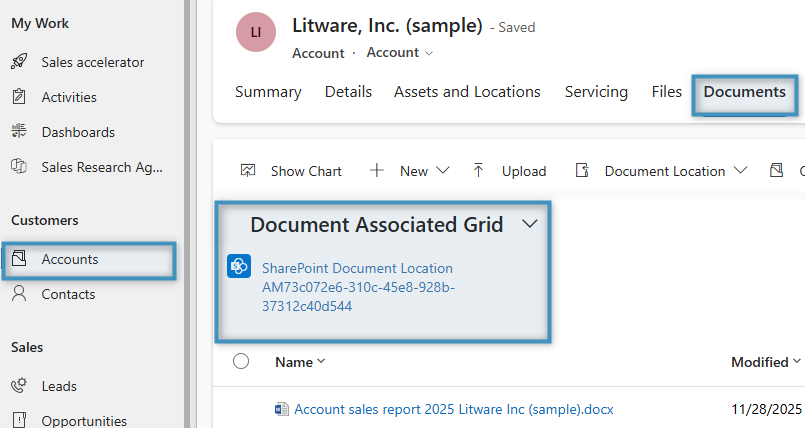Image resolution: width=805 pixels, height=428 pixels.
Task: Open the Document Location dropdown
Action: pyautogui.click(x=740, y=171)
